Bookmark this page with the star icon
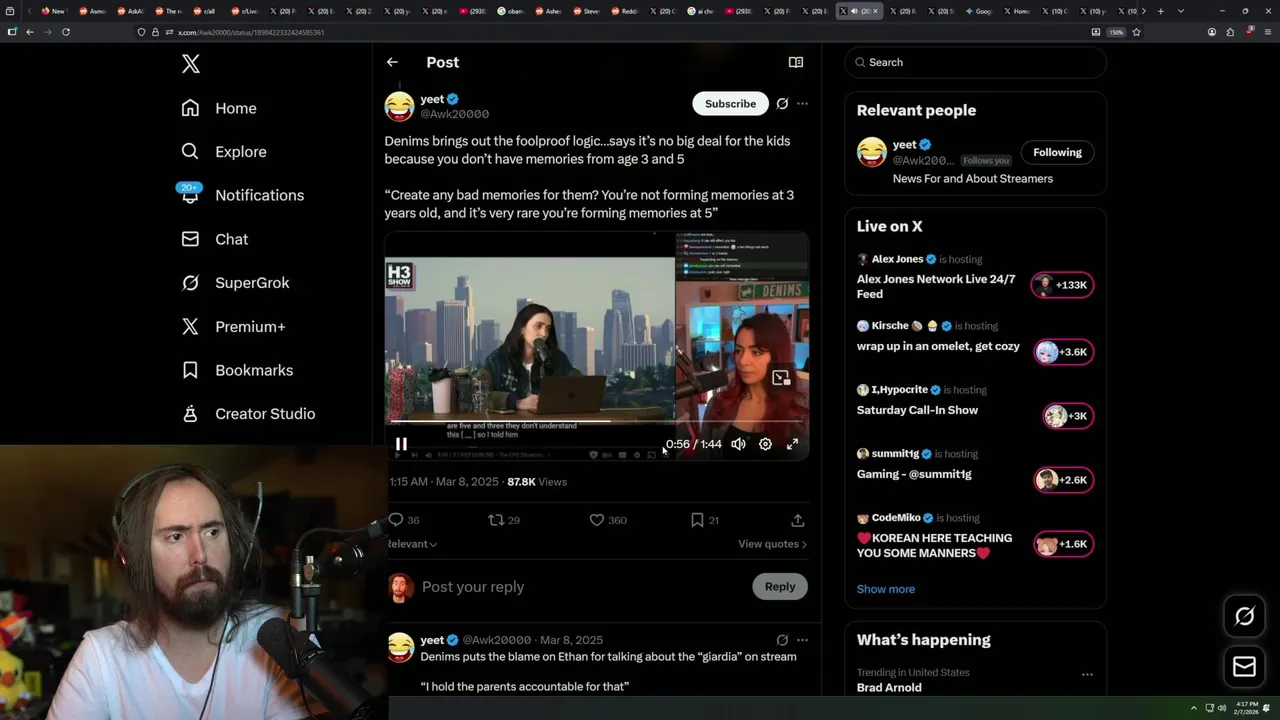1280x720 pixels. click(1136, 32)
